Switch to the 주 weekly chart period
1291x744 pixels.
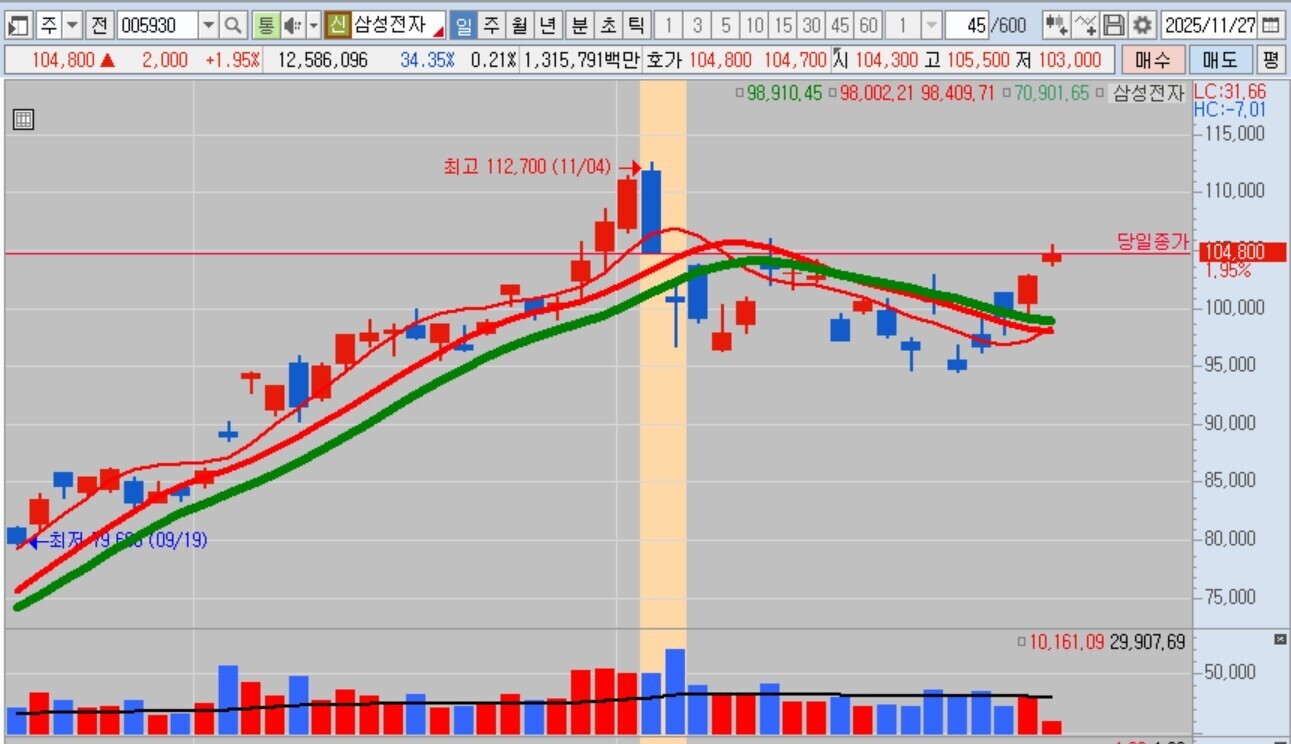click(x=491, y=25)
